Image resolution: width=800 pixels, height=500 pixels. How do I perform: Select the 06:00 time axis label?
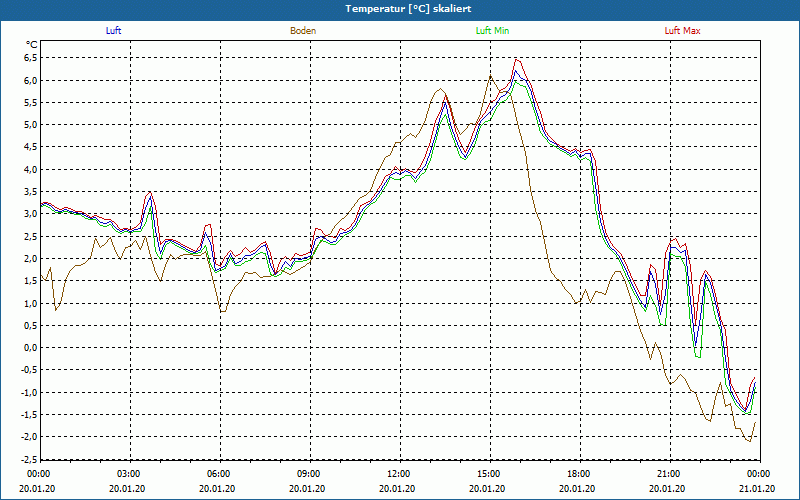[219, 474]
